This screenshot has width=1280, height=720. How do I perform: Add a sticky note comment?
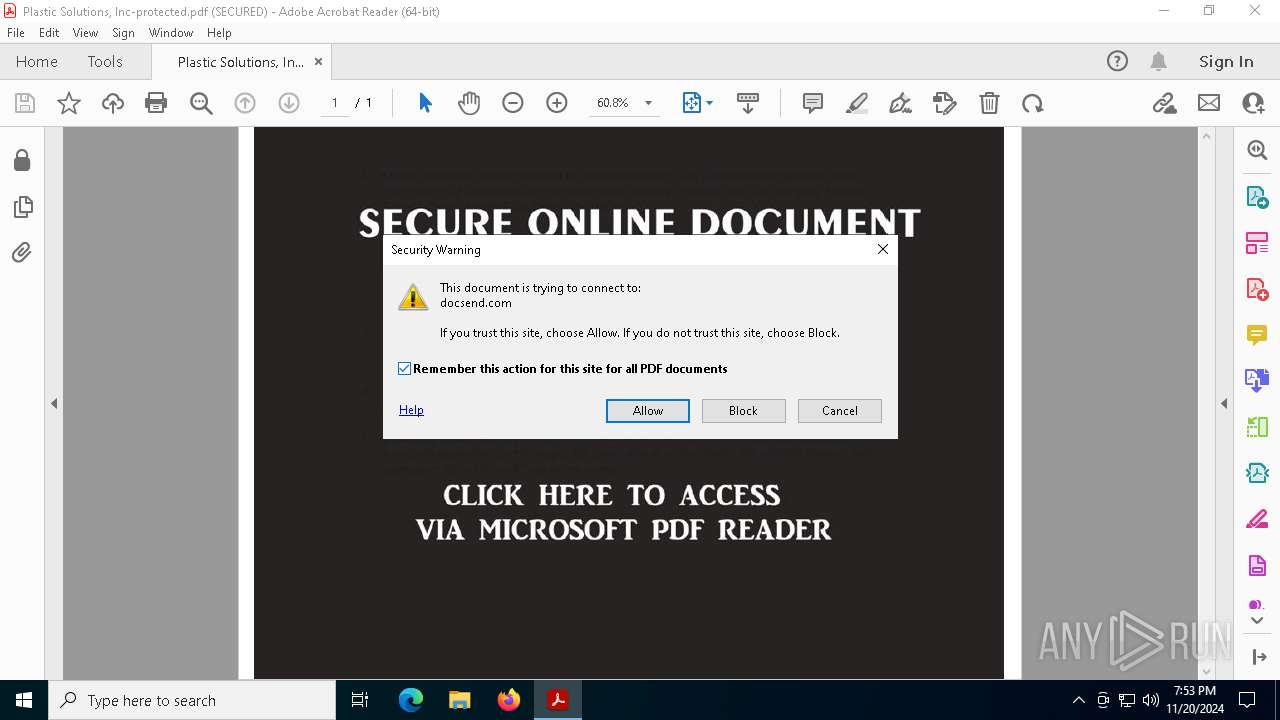[813, 103]
